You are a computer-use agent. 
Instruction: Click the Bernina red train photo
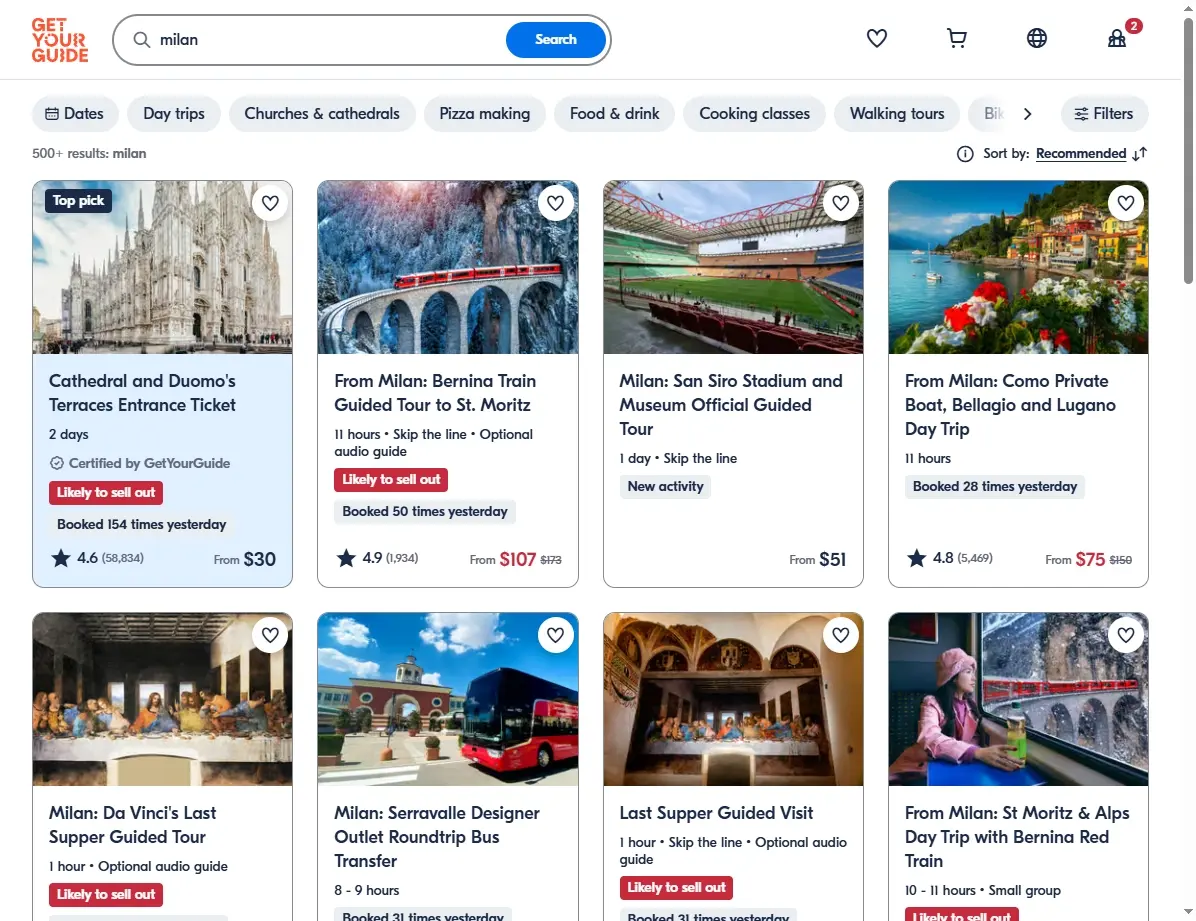448,267
